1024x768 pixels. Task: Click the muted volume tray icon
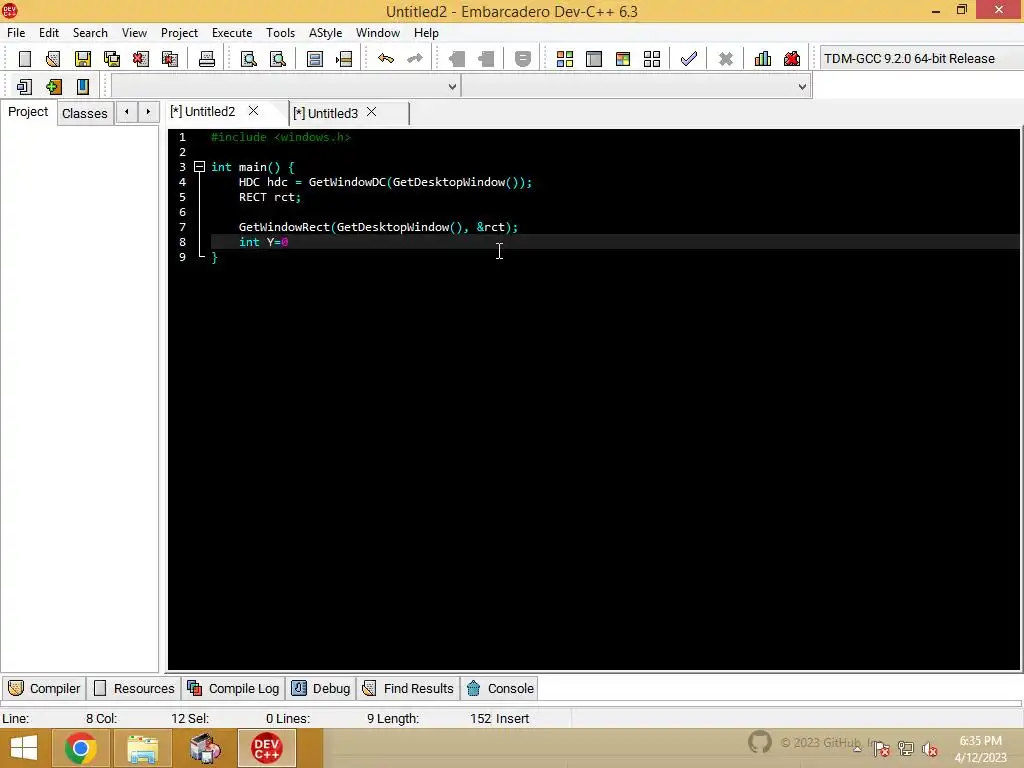(930, 750)
